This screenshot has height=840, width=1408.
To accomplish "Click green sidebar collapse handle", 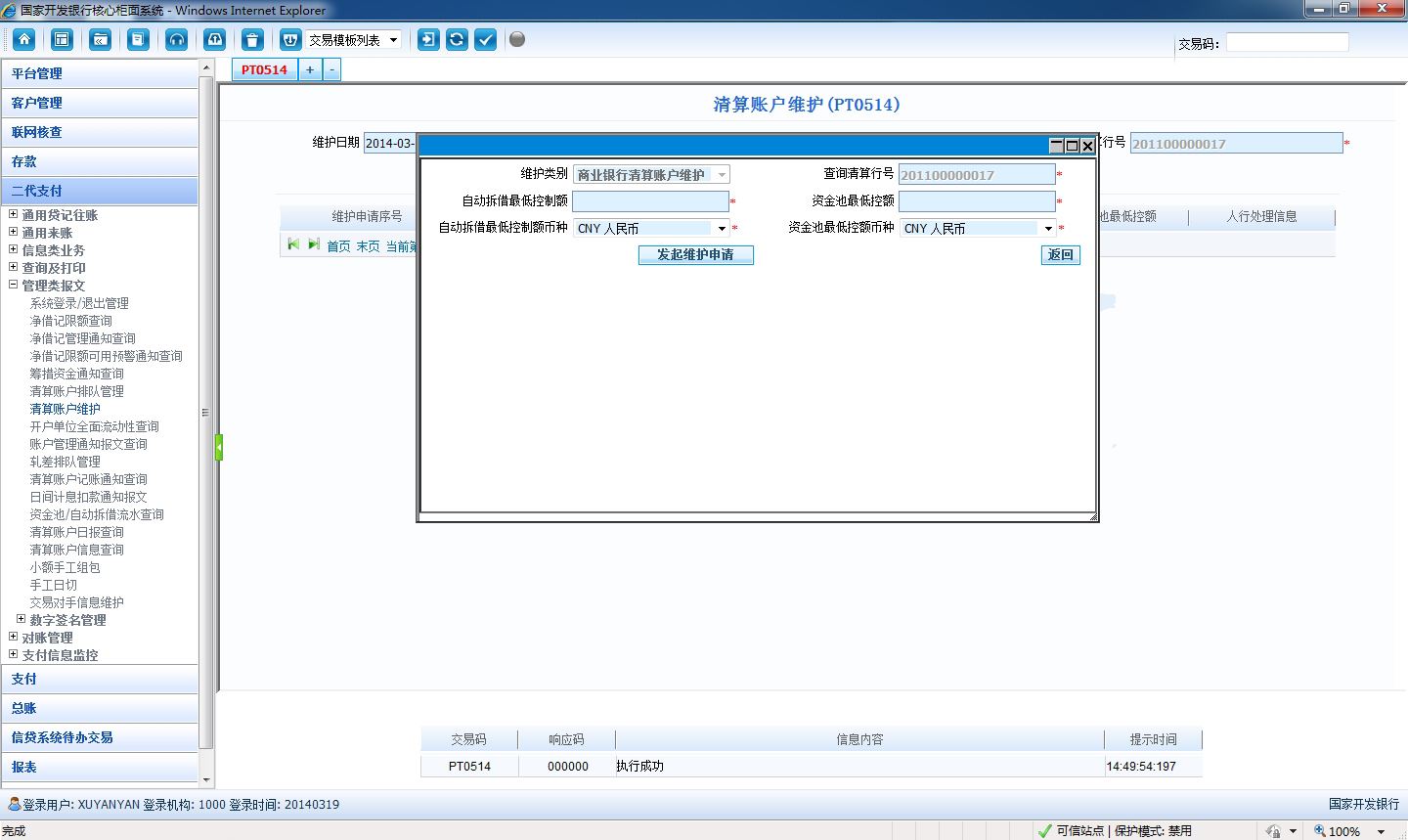I will pyautogui.click(x=219, y=447).
